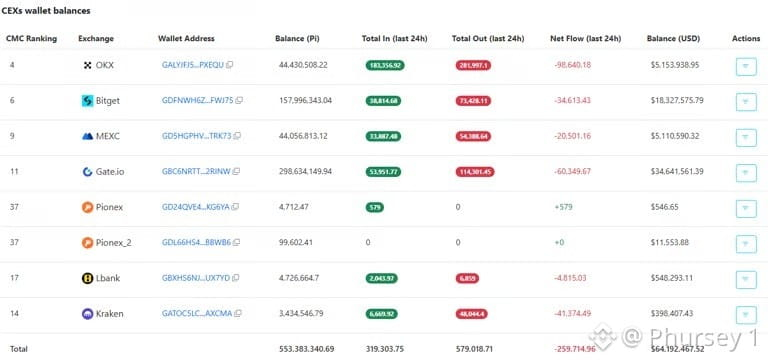Select Pionex_2 USD balance $11,553.88
The image size is (768, 362).
pyautogui.click(x=670, y=242)
